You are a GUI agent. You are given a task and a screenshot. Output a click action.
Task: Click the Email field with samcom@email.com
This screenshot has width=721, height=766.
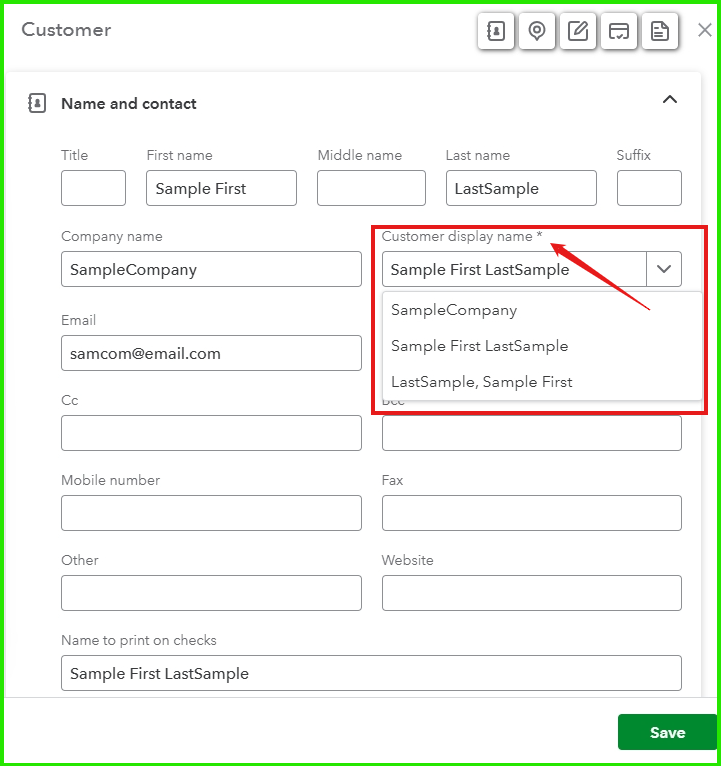pos(211,353)
